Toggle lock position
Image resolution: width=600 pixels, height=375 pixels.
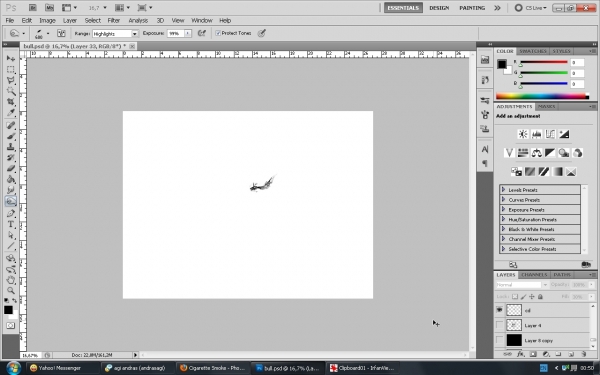[532, 297]
